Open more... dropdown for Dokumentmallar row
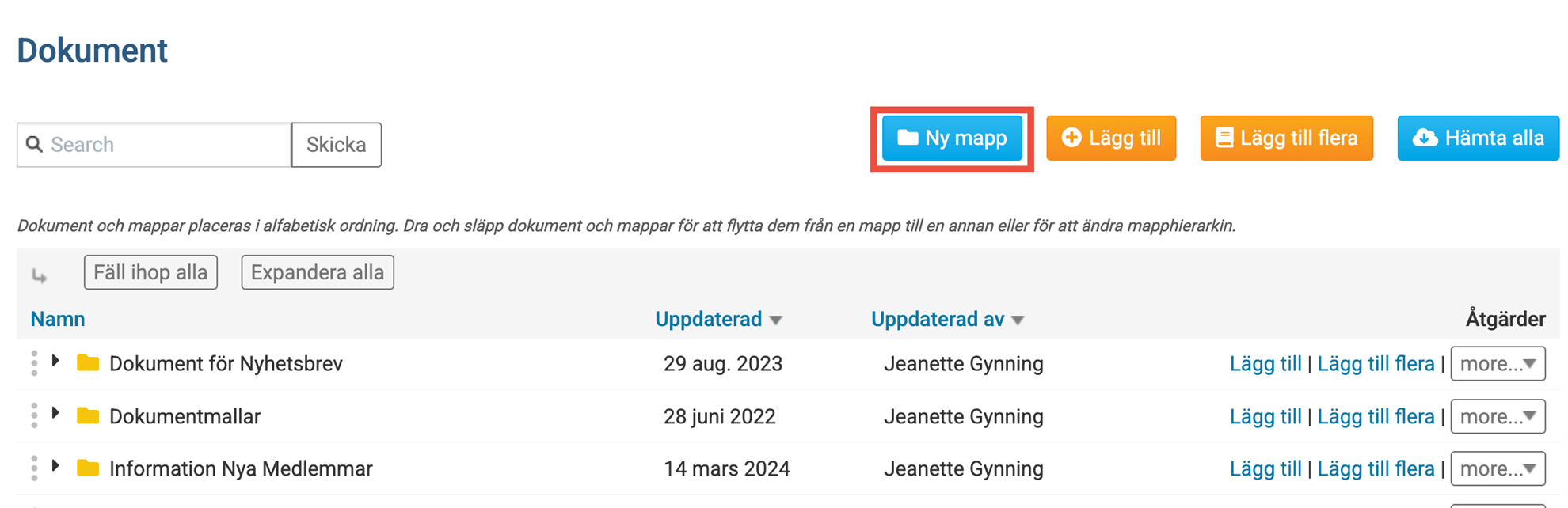This screenshot has height=508, width=1568. 1498,415
